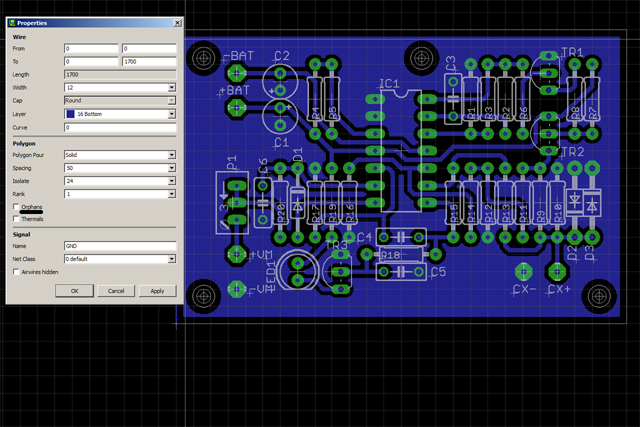Viewport: 640px width, 427px height.
Task: Focus the Curve input field
Action: [120, 128]
